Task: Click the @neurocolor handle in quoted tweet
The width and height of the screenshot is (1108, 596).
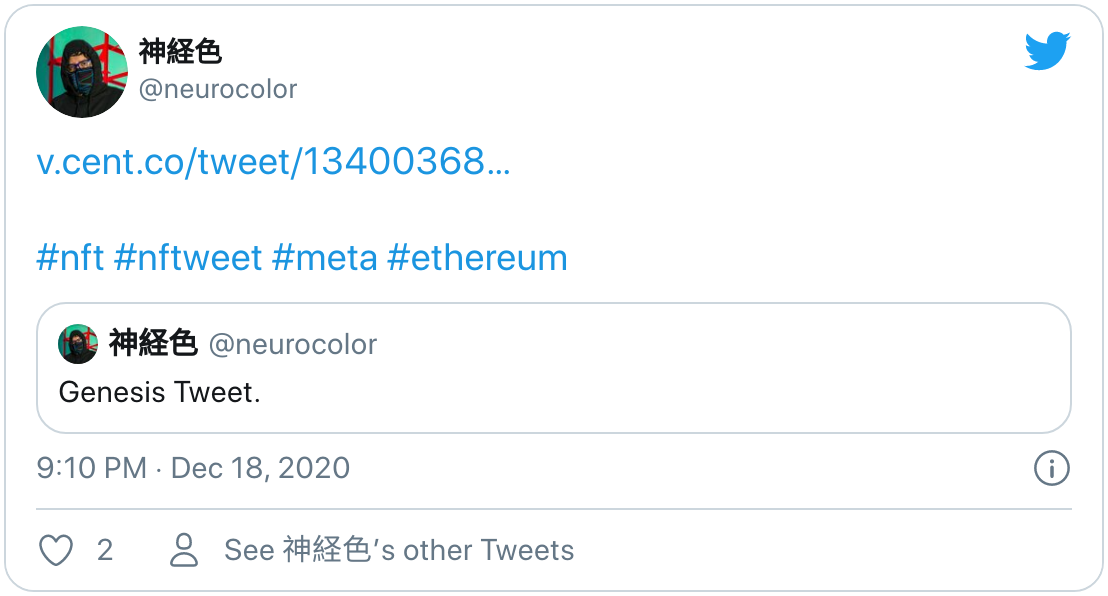Action: coord(293,344)
